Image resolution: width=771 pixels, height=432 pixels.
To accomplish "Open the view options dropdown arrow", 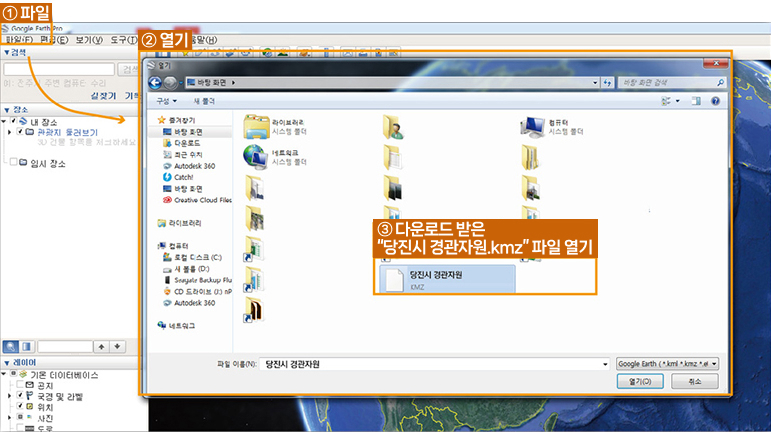I will [x=678, y=101].
